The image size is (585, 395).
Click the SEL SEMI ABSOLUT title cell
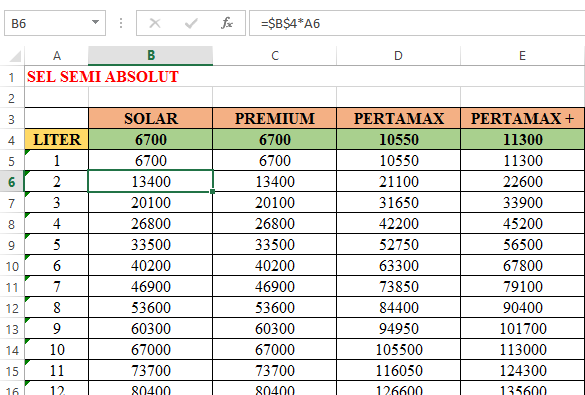[103, 77]
